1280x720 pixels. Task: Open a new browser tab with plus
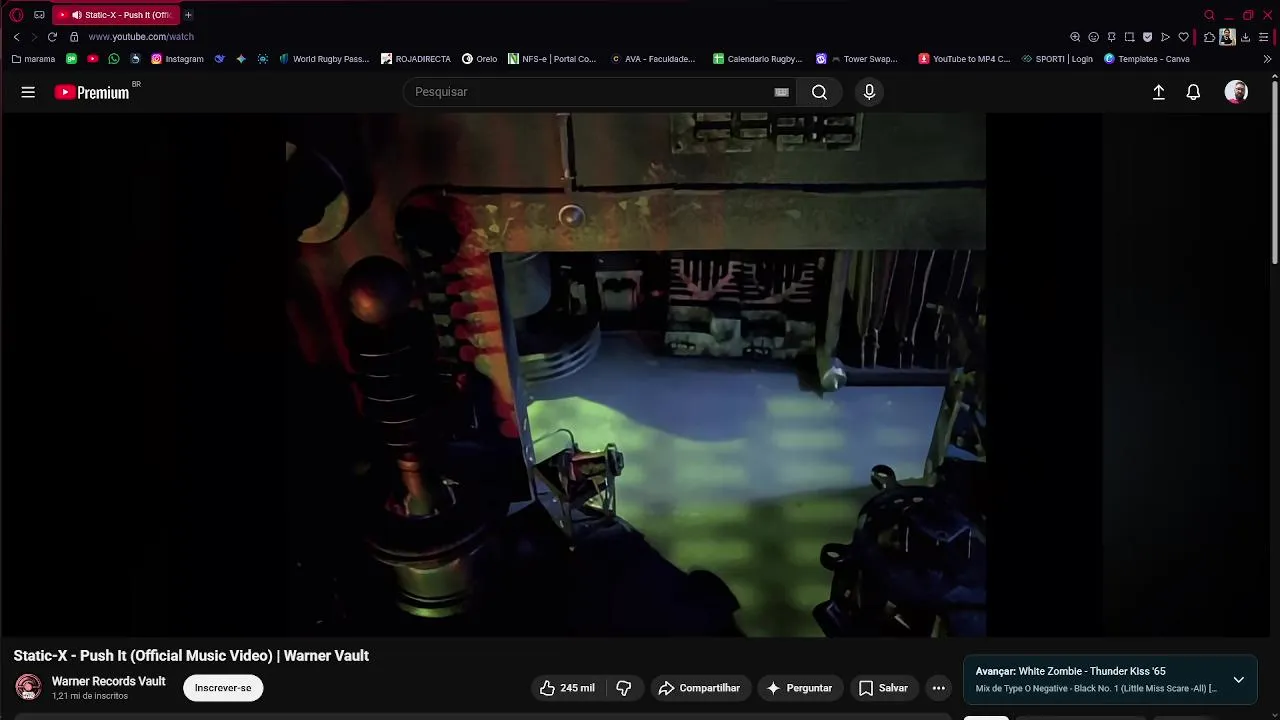click(x=188, y=15)
